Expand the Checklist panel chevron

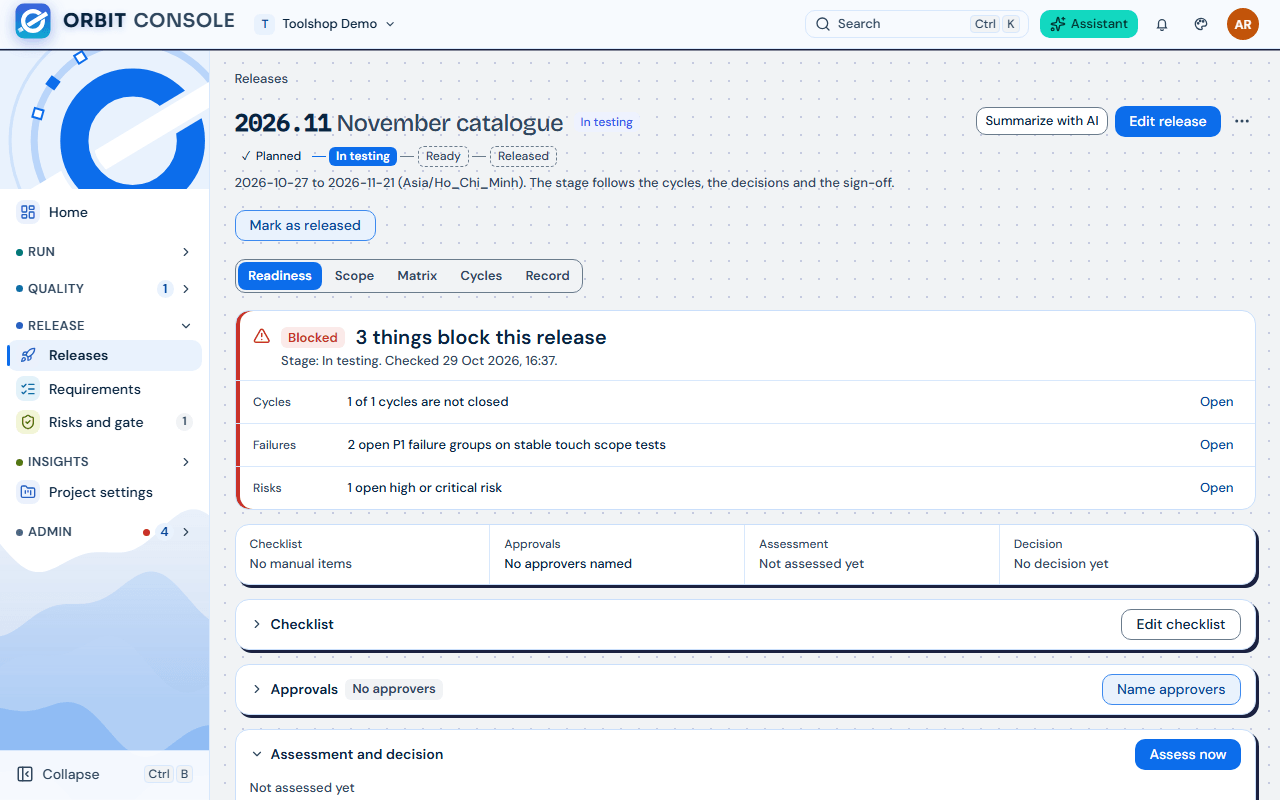point(257,624)
